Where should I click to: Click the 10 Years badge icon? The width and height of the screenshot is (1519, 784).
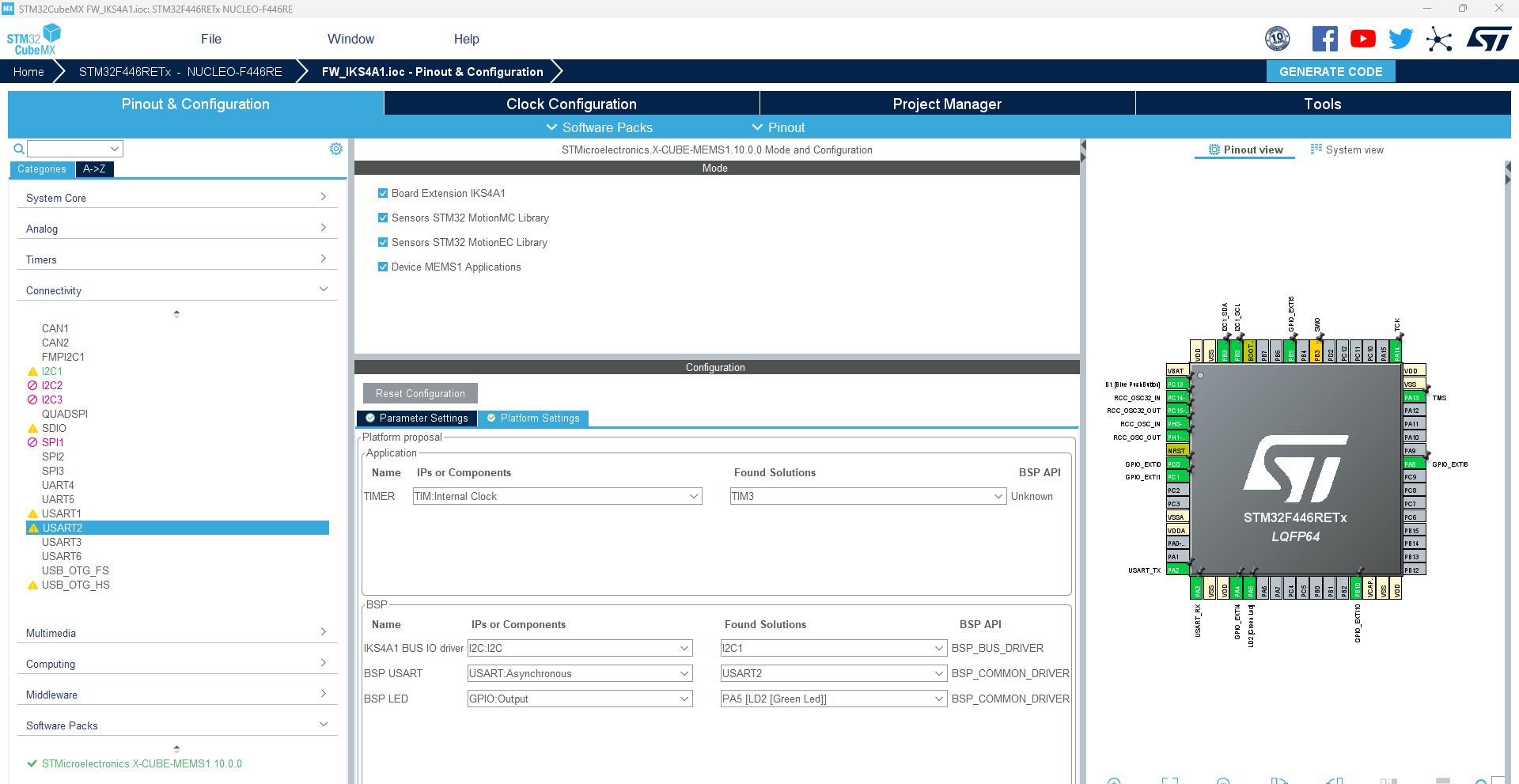pos(1278,38)
